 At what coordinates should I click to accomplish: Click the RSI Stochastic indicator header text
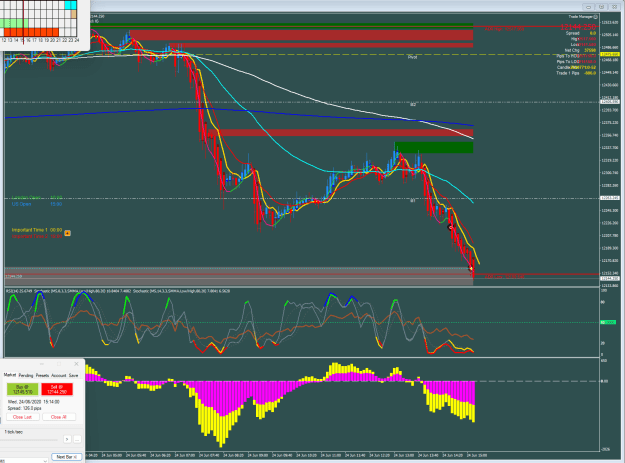pos(118,291)
